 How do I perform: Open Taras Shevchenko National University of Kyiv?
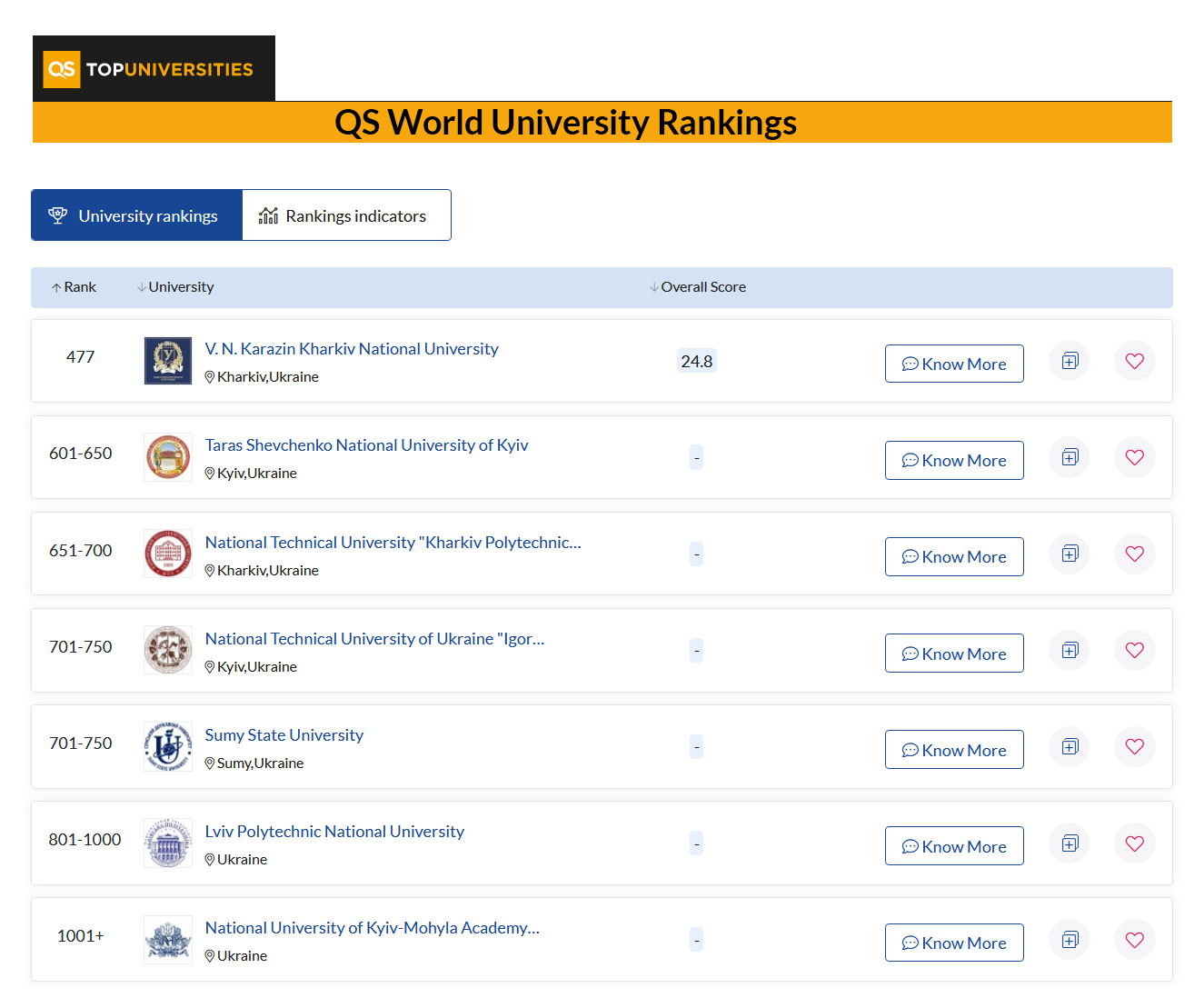366,445
